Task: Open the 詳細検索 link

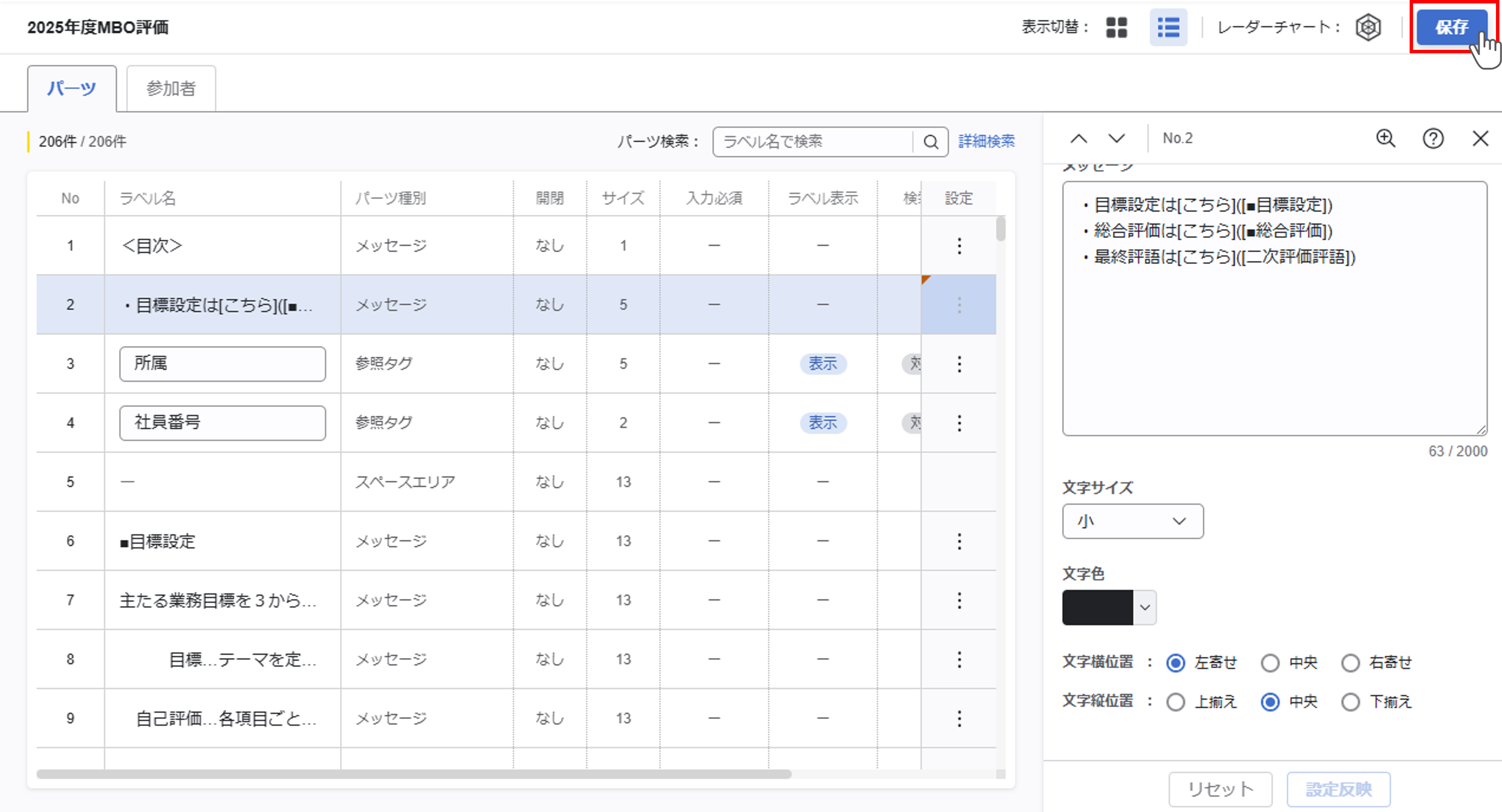Action: coord(986,142)
